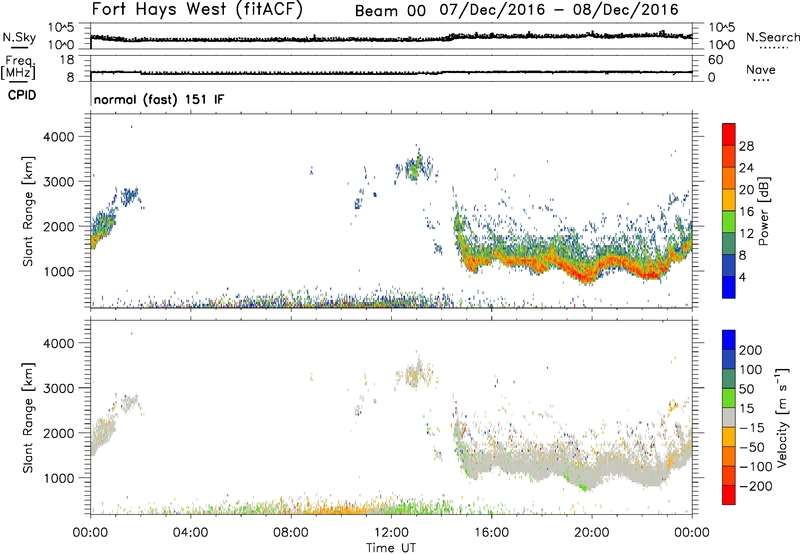Click the '60' Nave axis tick
Viewport: 800px width, 554px height.
pyautogui.click(x=715, y=60)
